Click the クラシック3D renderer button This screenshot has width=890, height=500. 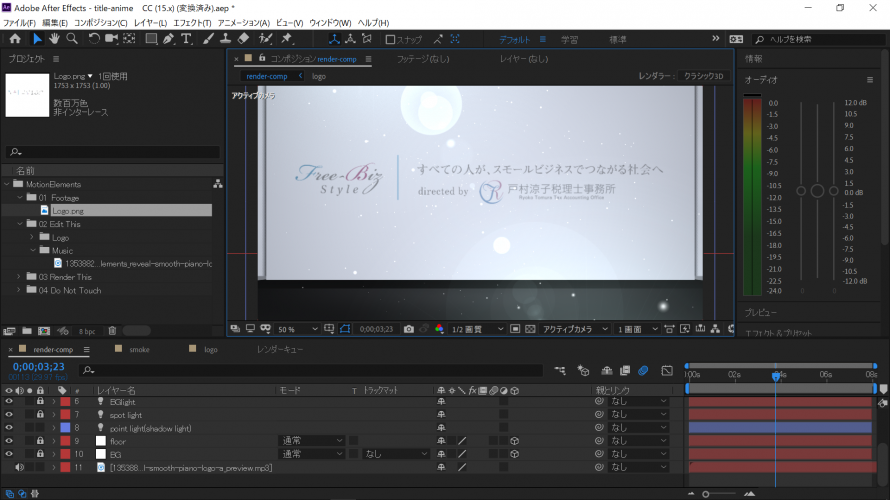click(x=704, y=76)
